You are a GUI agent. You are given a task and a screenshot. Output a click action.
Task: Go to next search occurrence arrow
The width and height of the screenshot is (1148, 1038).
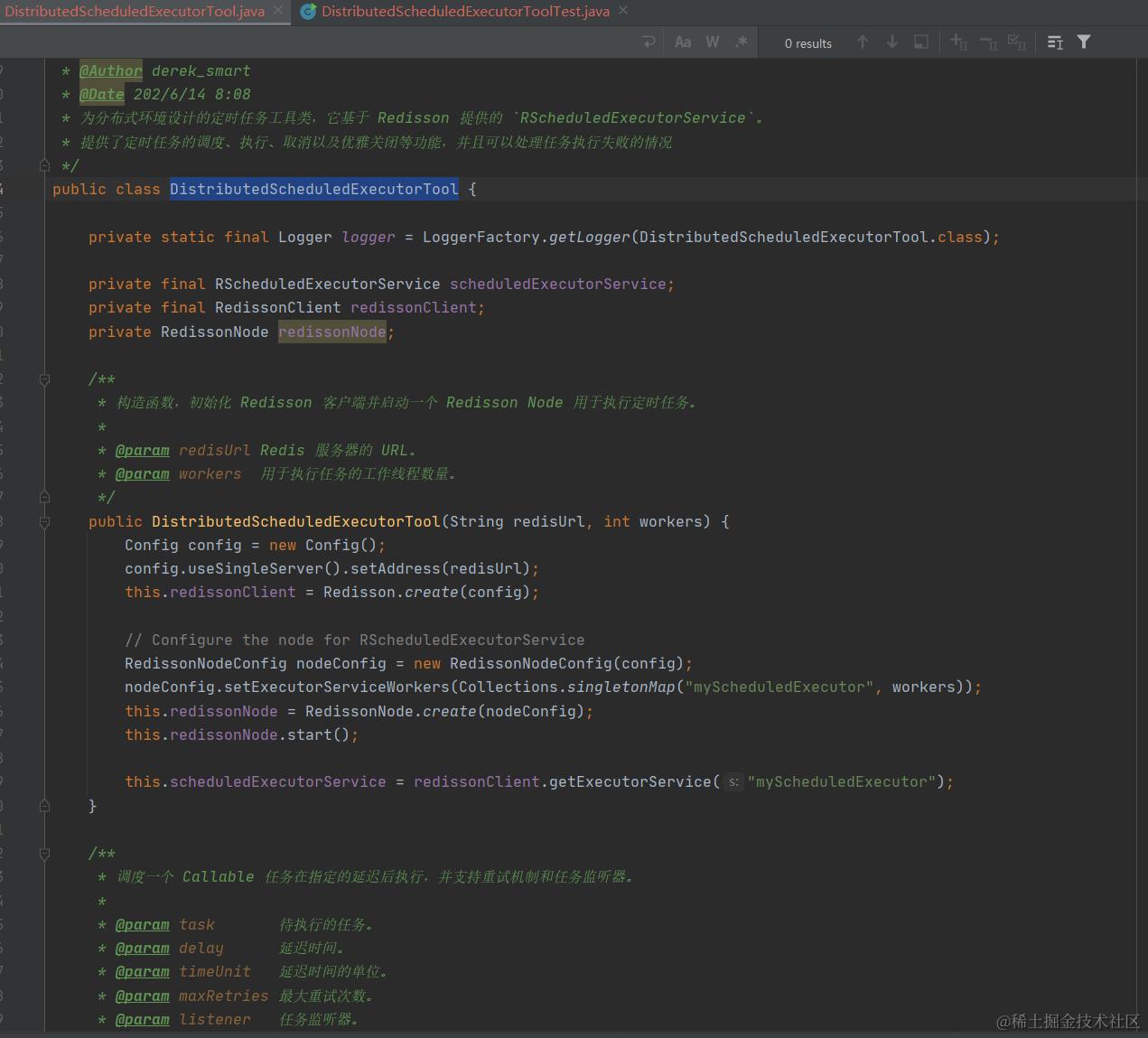(x=892, y=42)
